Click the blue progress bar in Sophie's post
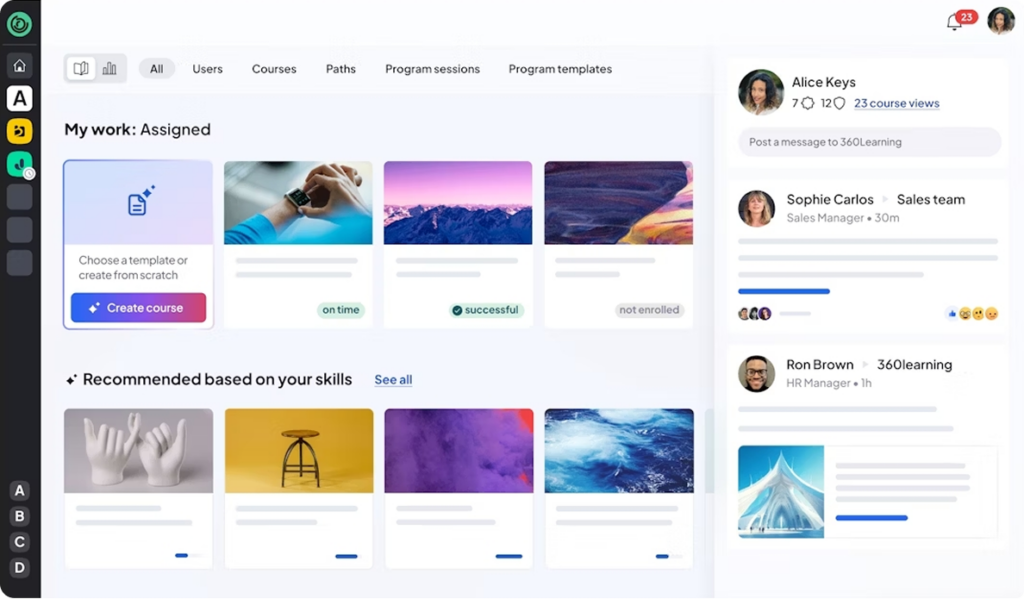The image size is (1024, 599). 784,291
